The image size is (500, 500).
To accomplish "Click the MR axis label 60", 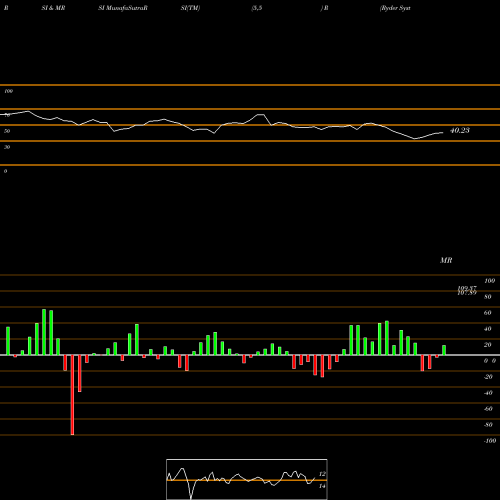I will [x=488, y=313].
